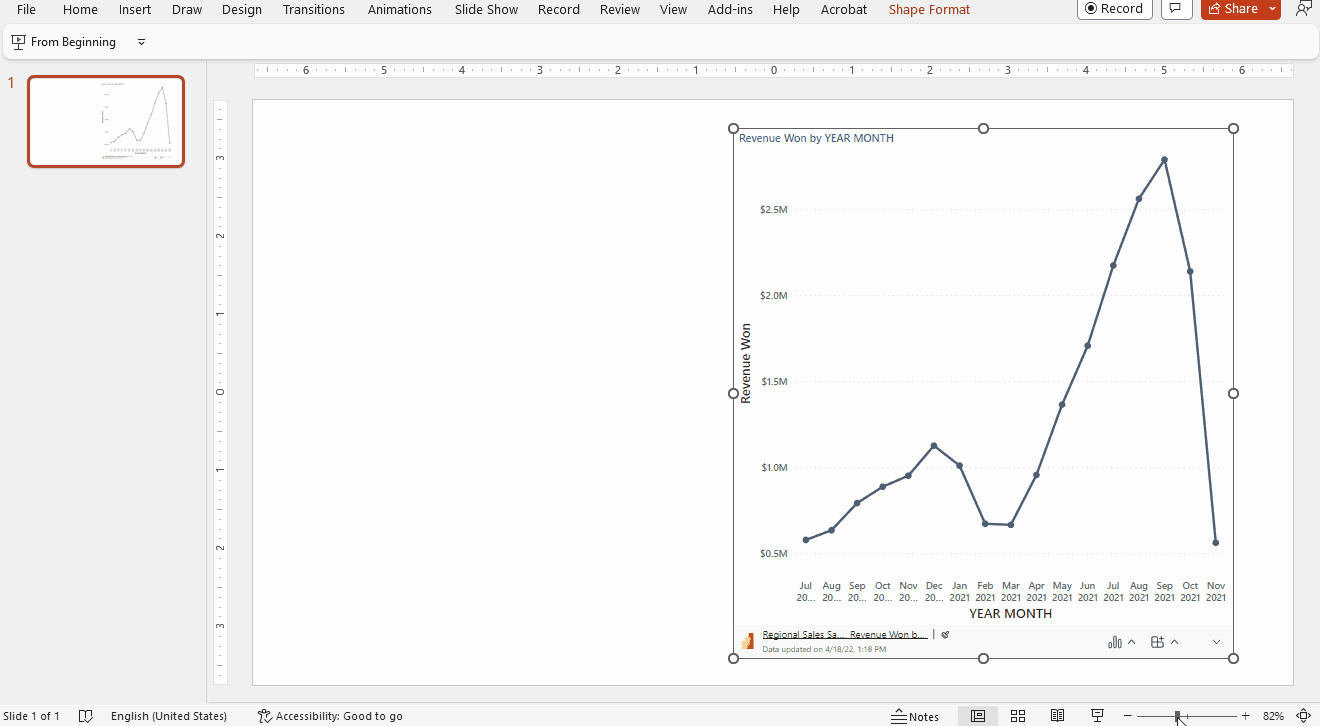Screen dimensions: 1320x726
Task: Run the Accessibility checker
Action: 330,716
